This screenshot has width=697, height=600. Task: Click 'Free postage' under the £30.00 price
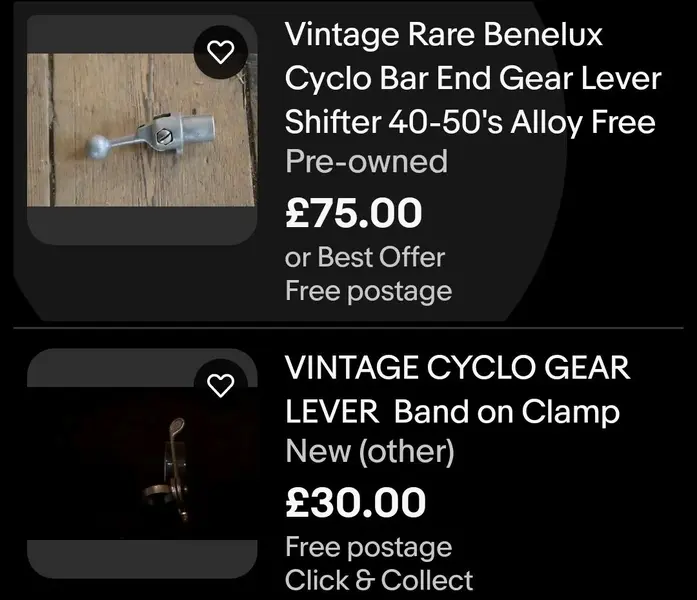(369, 547)
